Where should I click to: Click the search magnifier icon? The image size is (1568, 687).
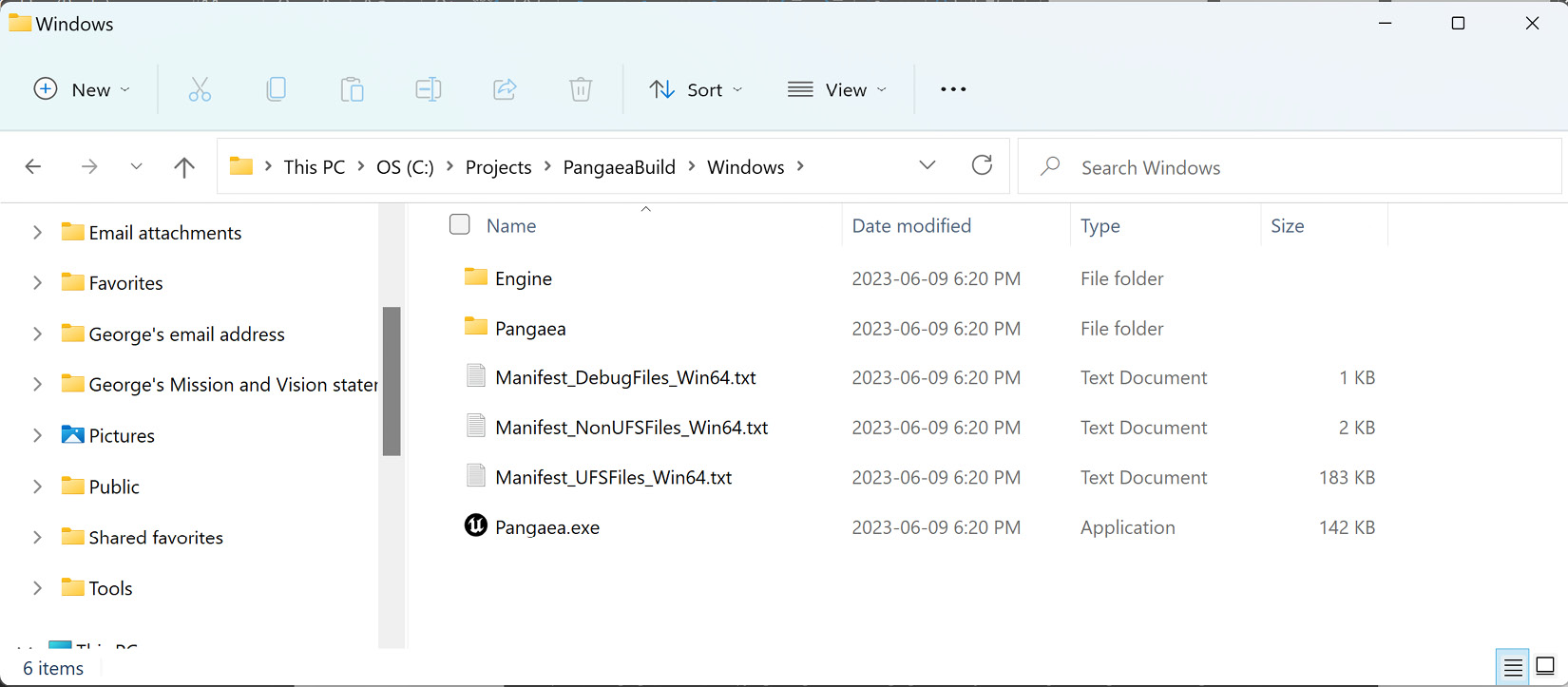[x=1050, y=166]
